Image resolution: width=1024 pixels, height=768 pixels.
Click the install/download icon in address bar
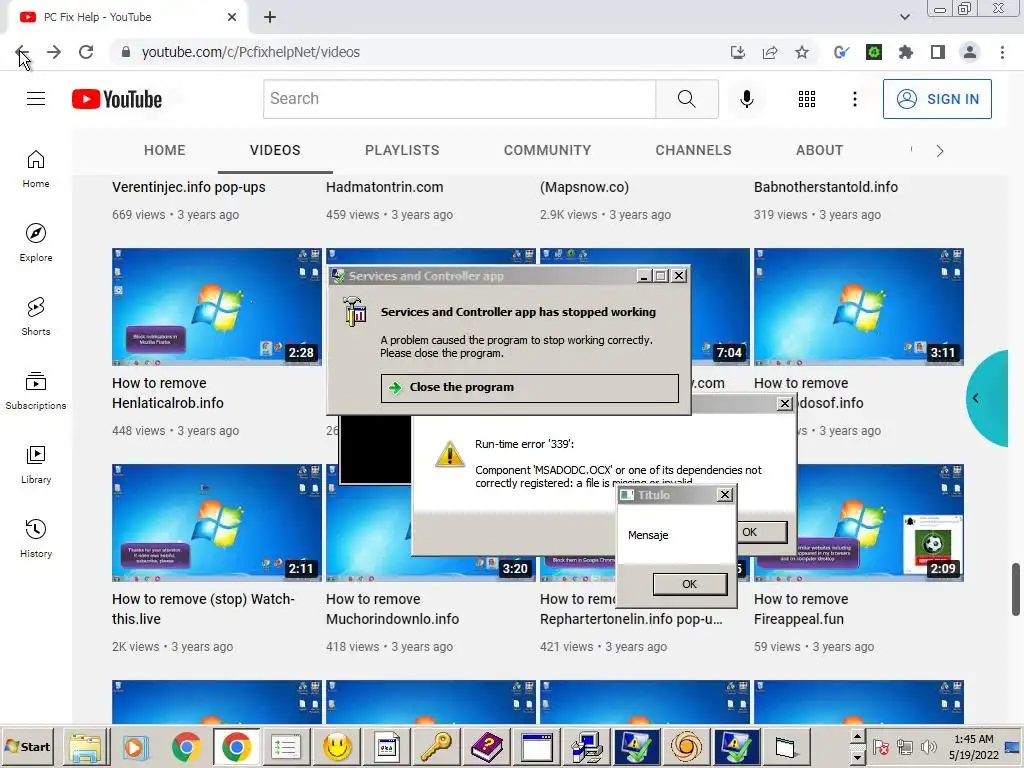pos(738,52)
